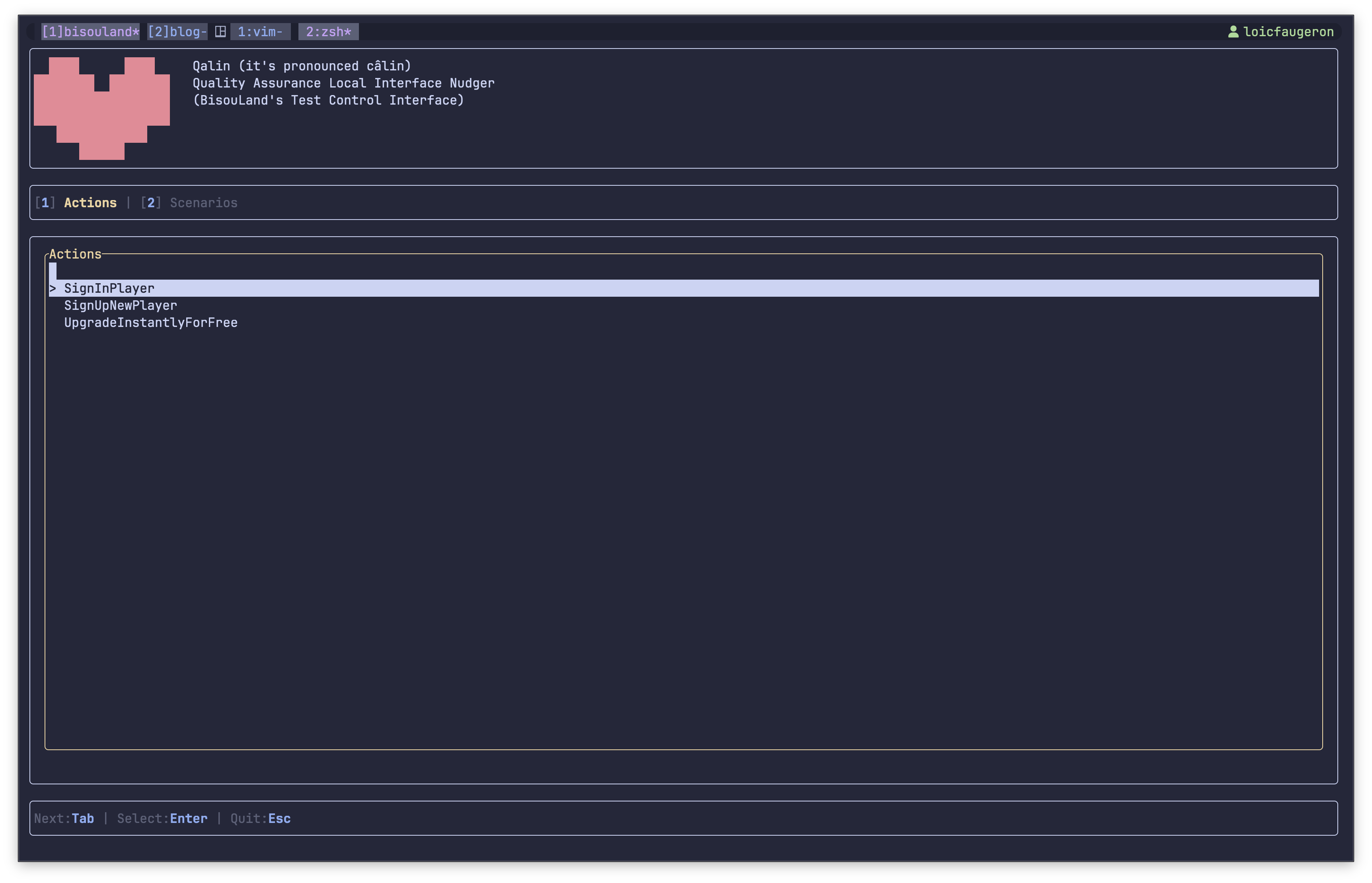This screenshot has width=1372, height=883.
Task: Click the [1] shortcut number label
Action: click(45, 202)
